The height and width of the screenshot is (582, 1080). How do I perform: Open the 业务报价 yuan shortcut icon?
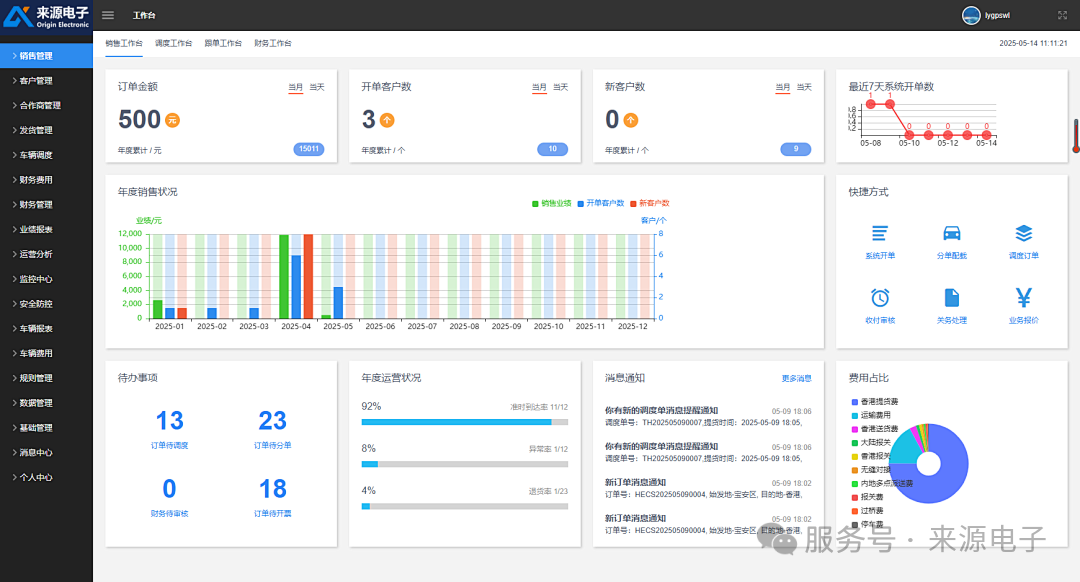point(1024,298)
